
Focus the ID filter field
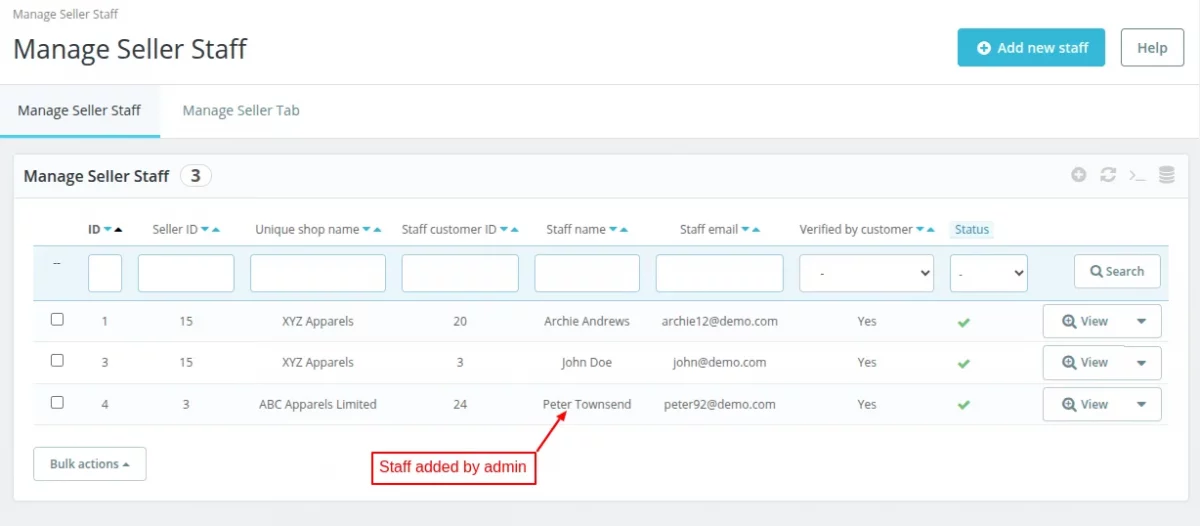(105, 273)
